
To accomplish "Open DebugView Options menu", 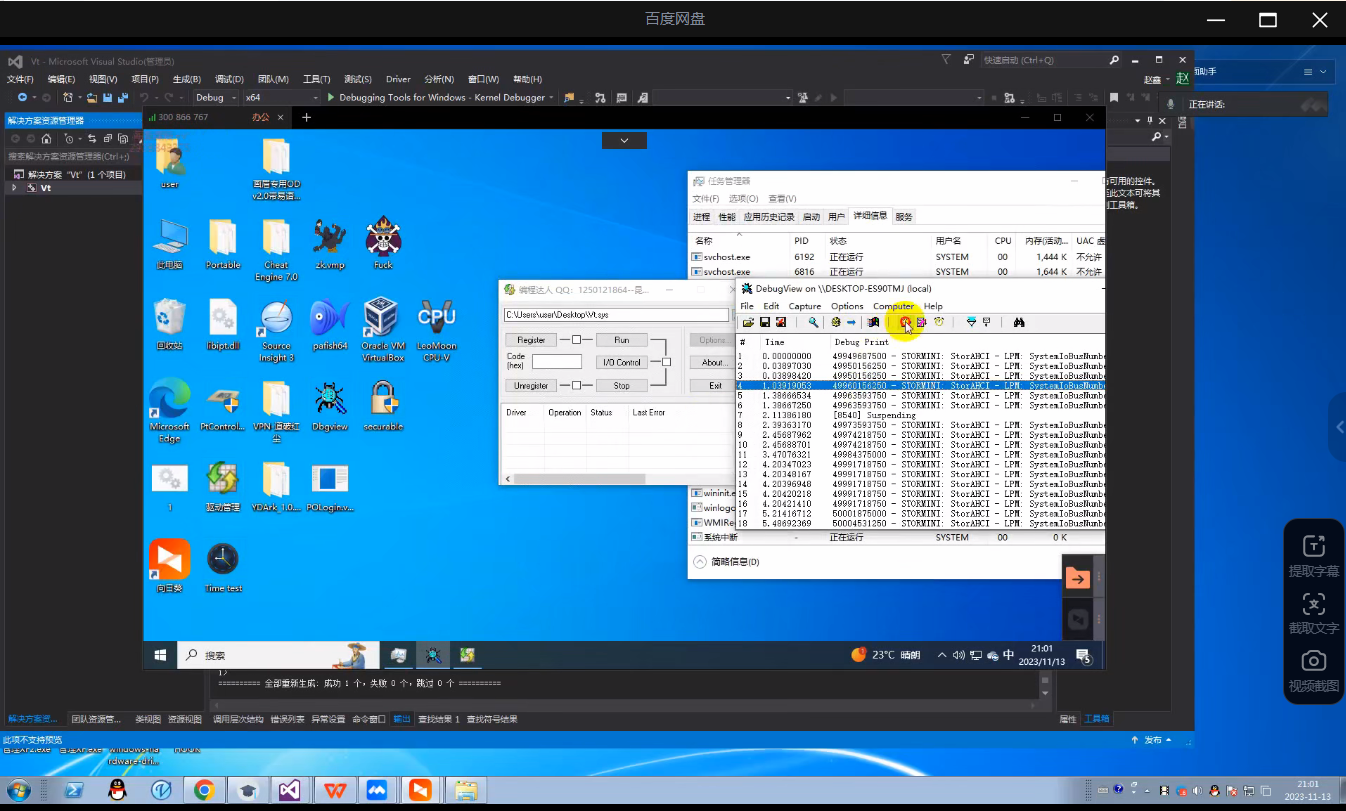I will [847, 306].
